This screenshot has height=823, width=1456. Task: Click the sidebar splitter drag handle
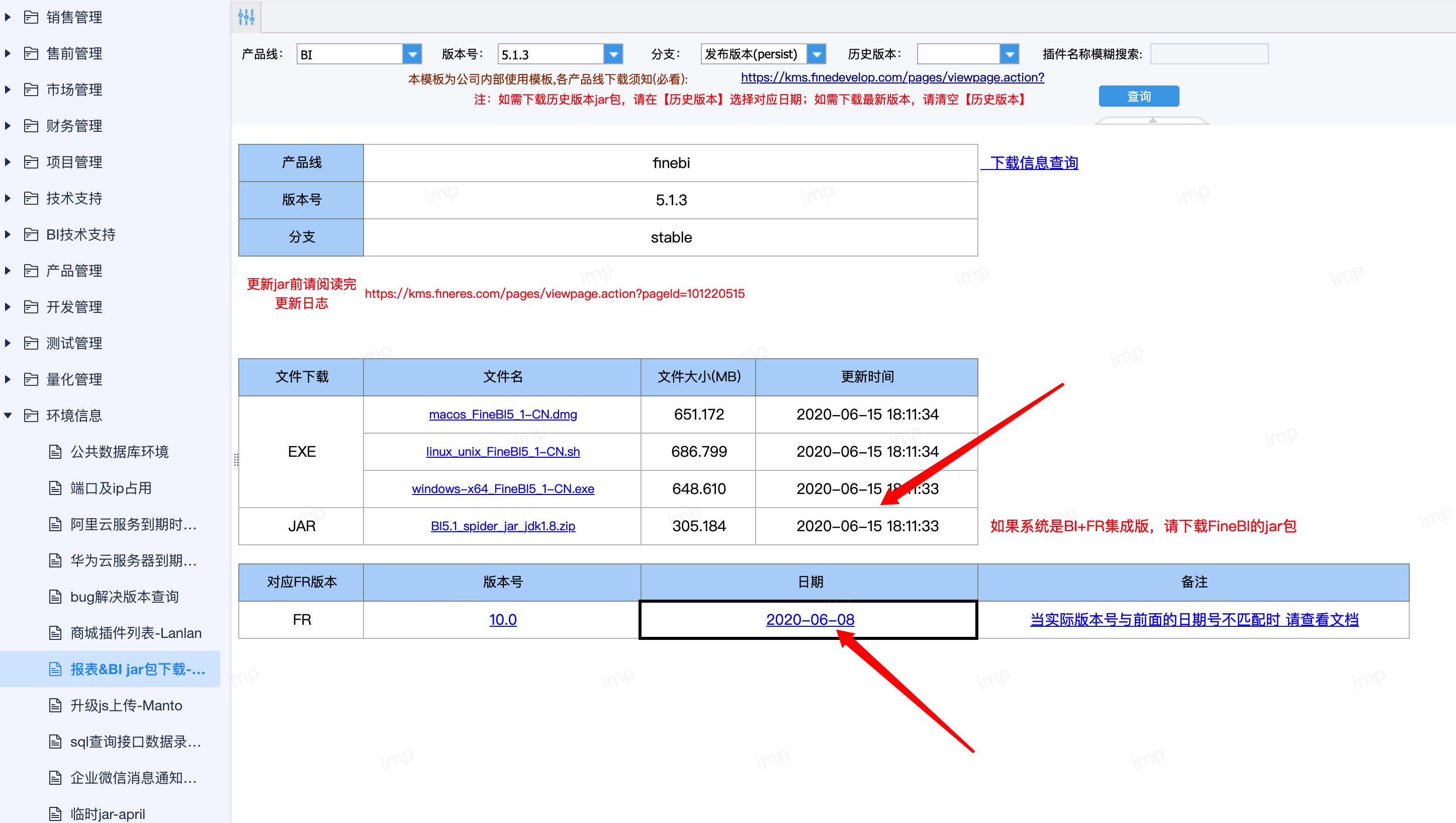pos(236,459)
